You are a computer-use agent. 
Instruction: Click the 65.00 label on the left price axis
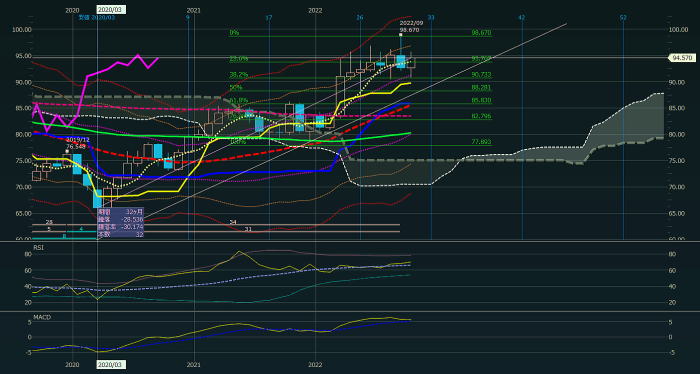point(23,213)
